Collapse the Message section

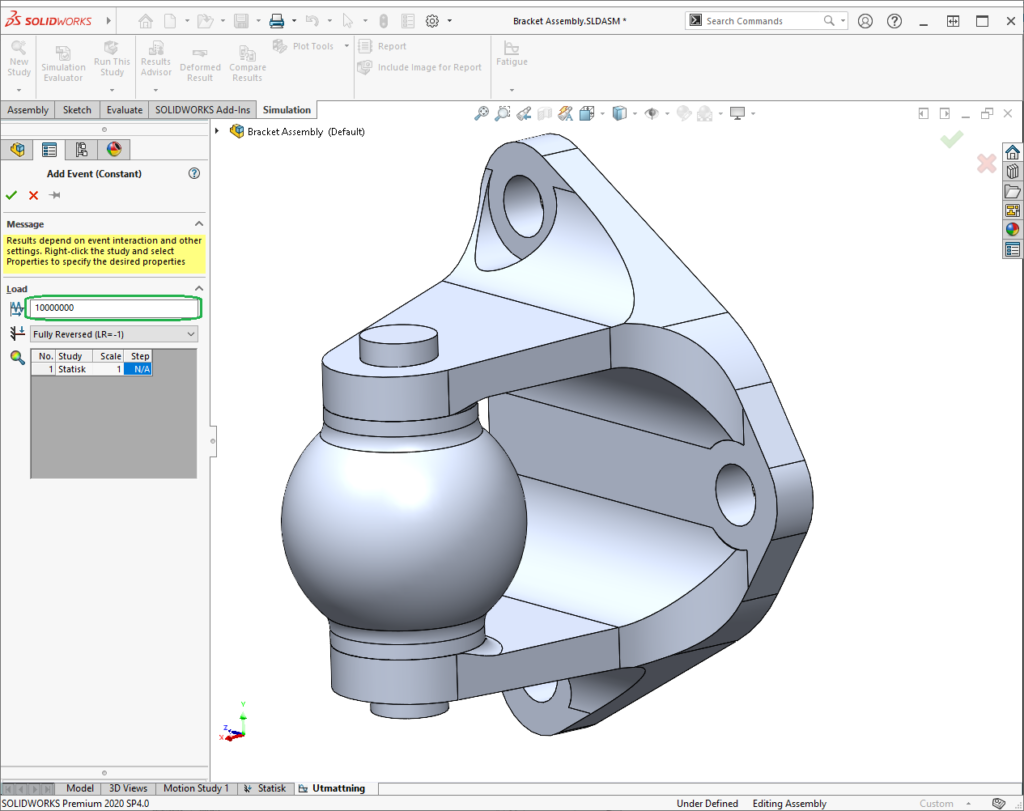coord(198,224)
